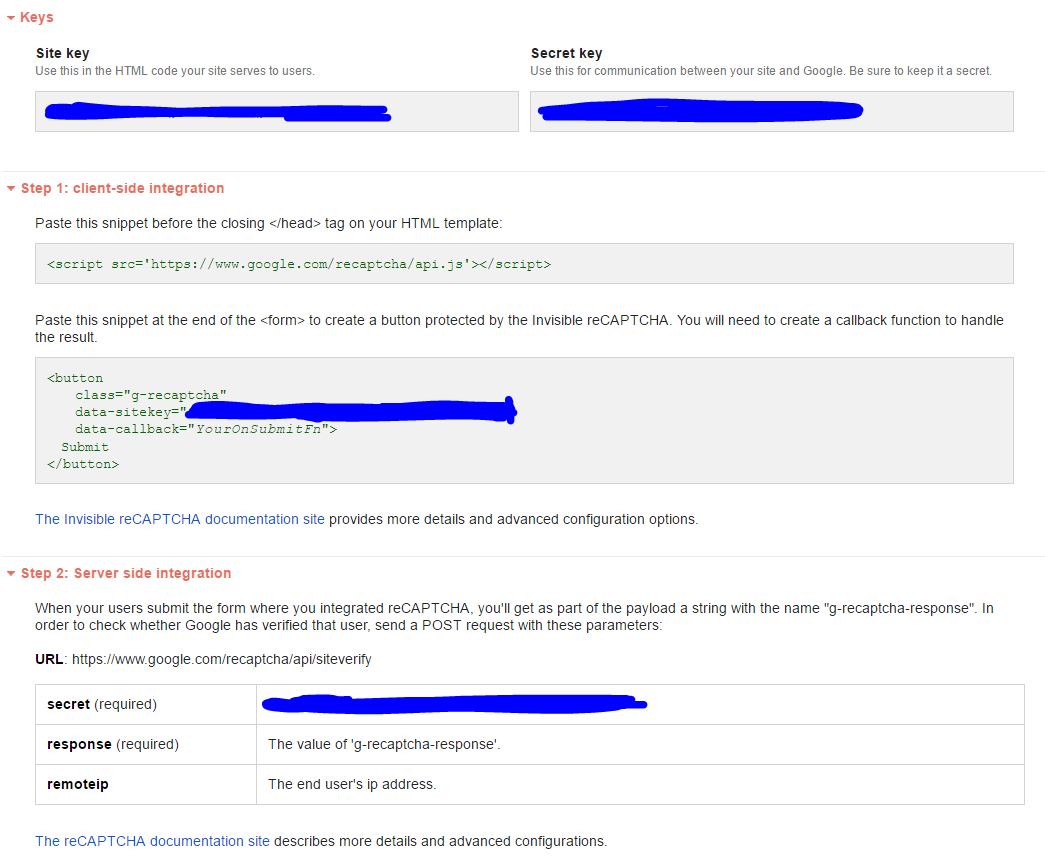Collapse Step 1: client-side integration section
Viewport: 1045px width, 857px height.
(115, 189)
